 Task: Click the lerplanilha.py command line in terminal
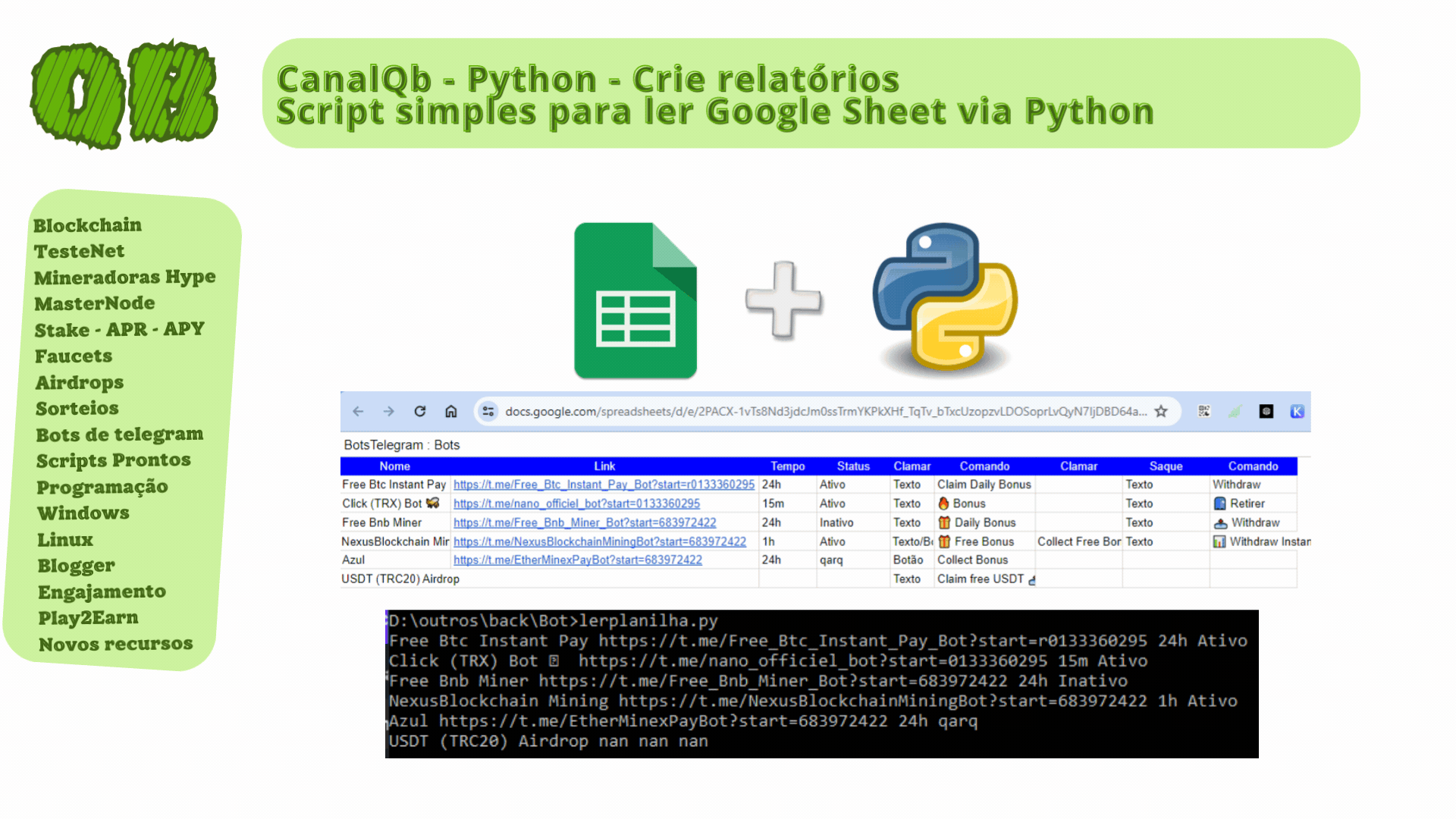tap(554, 621)
